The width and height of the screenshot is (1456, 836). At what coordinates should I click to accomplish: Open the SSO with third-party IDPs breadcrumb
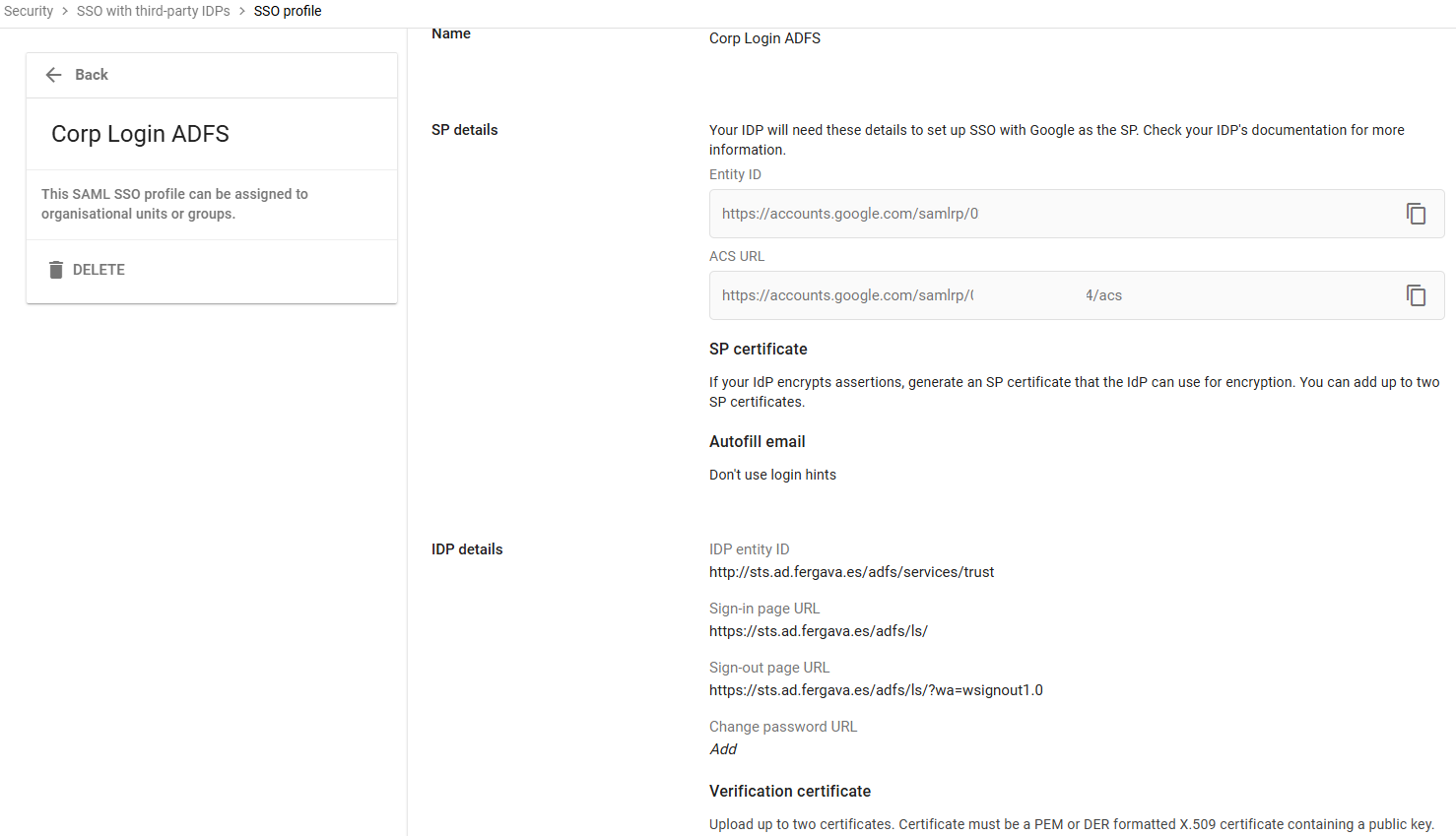pyautogui.click(x=153, y=11)
